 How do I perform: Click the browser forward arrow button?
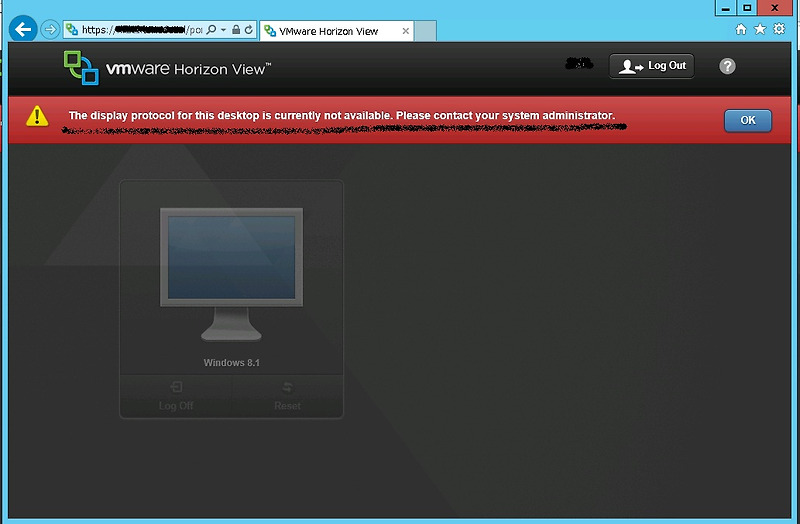(x=50, y=30)
